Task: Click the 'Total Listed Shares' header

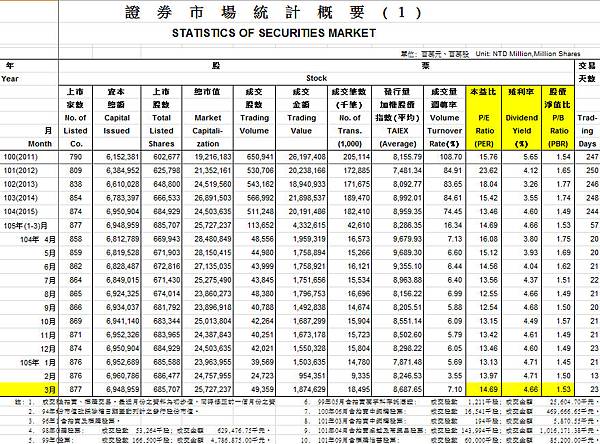Action: point(161,118)
